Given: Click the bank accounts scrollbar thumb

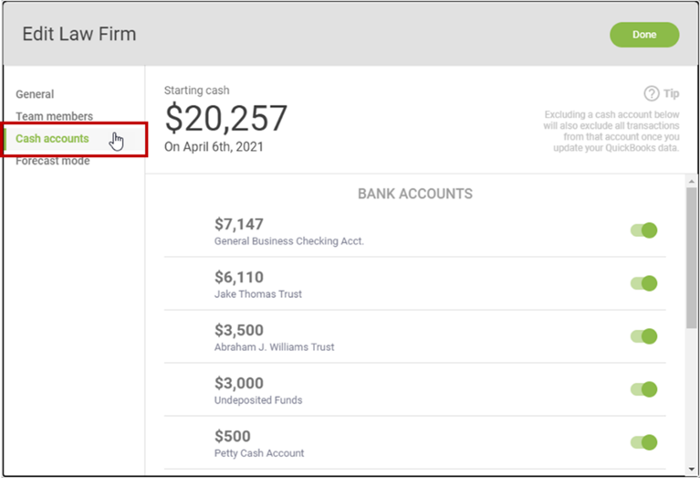Looking at the screenshot, I should click(x=692, y=258).
